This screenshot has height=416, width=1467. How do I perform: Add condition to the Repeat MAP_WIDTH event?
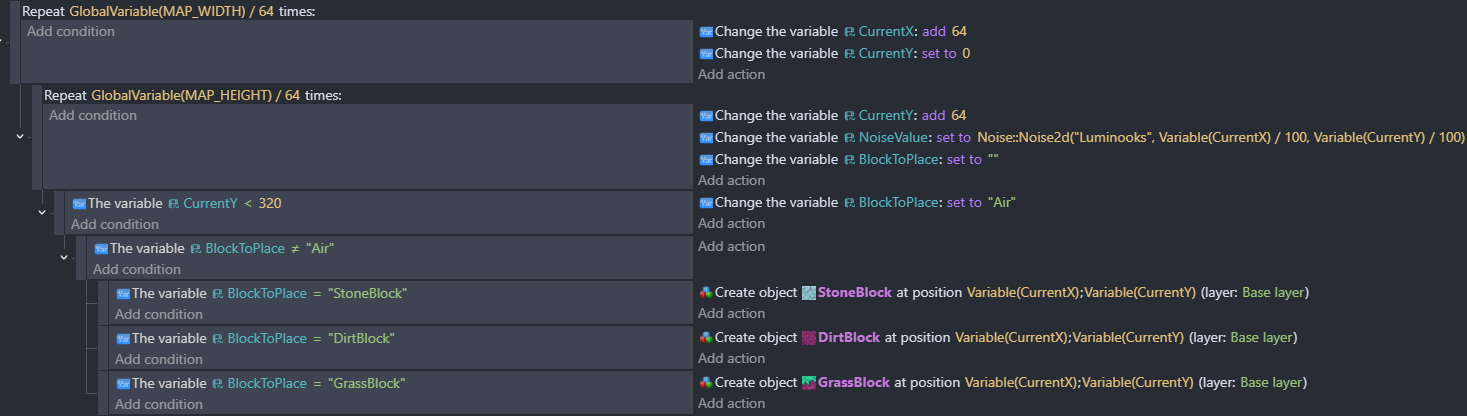(x=70, y=32)
